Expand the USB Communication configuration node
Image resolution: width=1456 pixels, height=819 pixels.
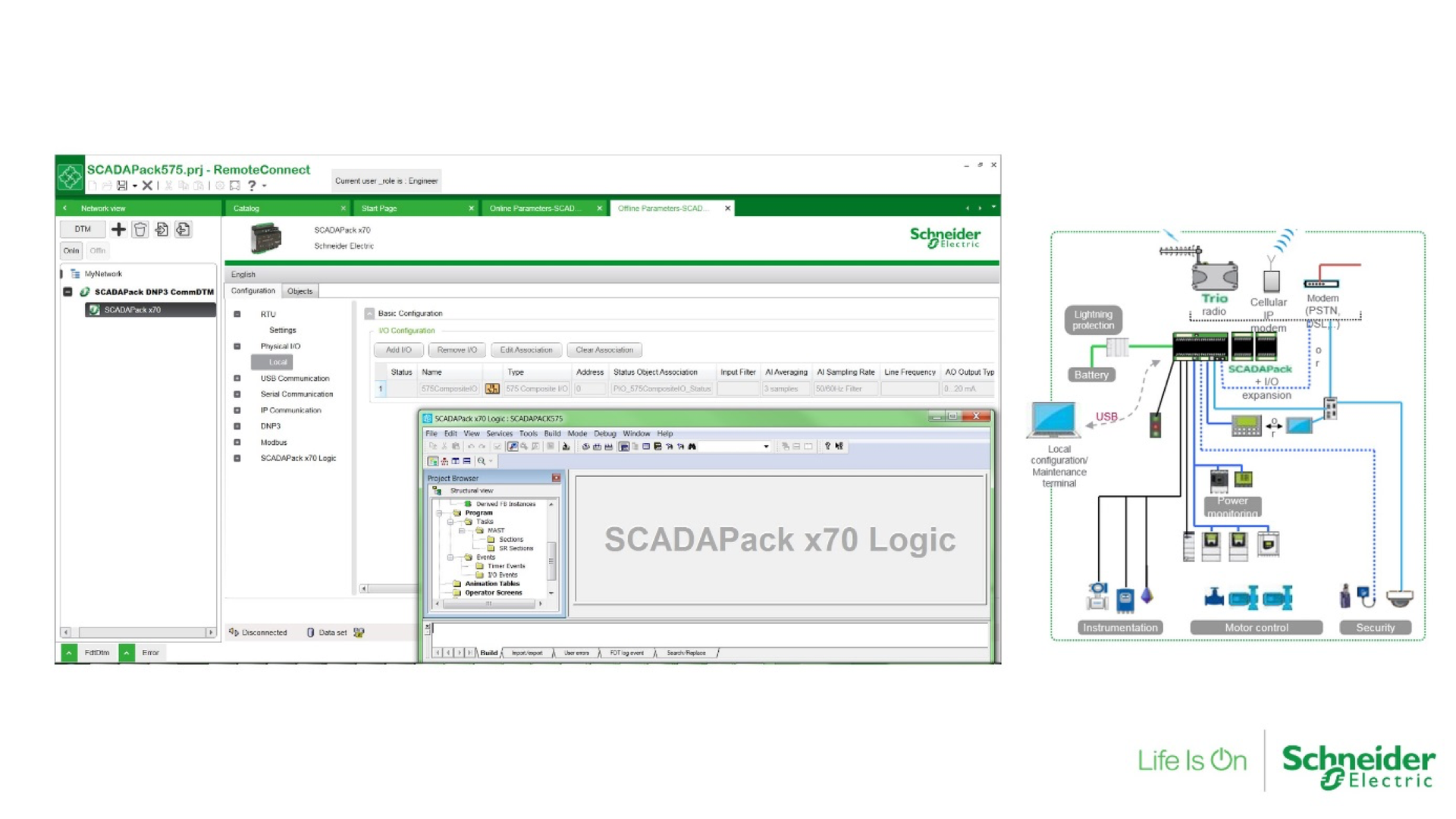pos(237,378)
